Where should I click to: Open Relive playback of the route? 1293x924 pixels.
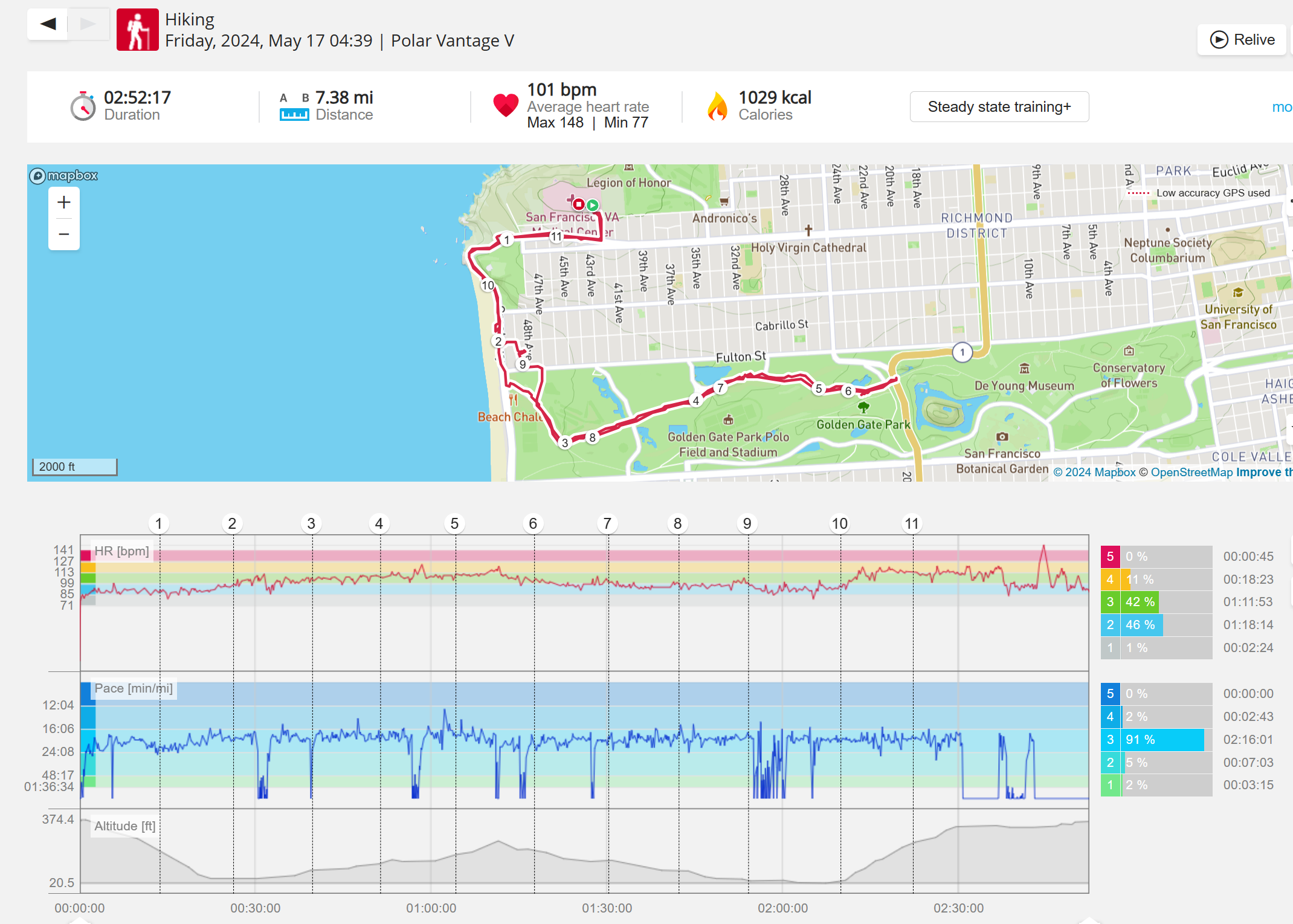1242,40
